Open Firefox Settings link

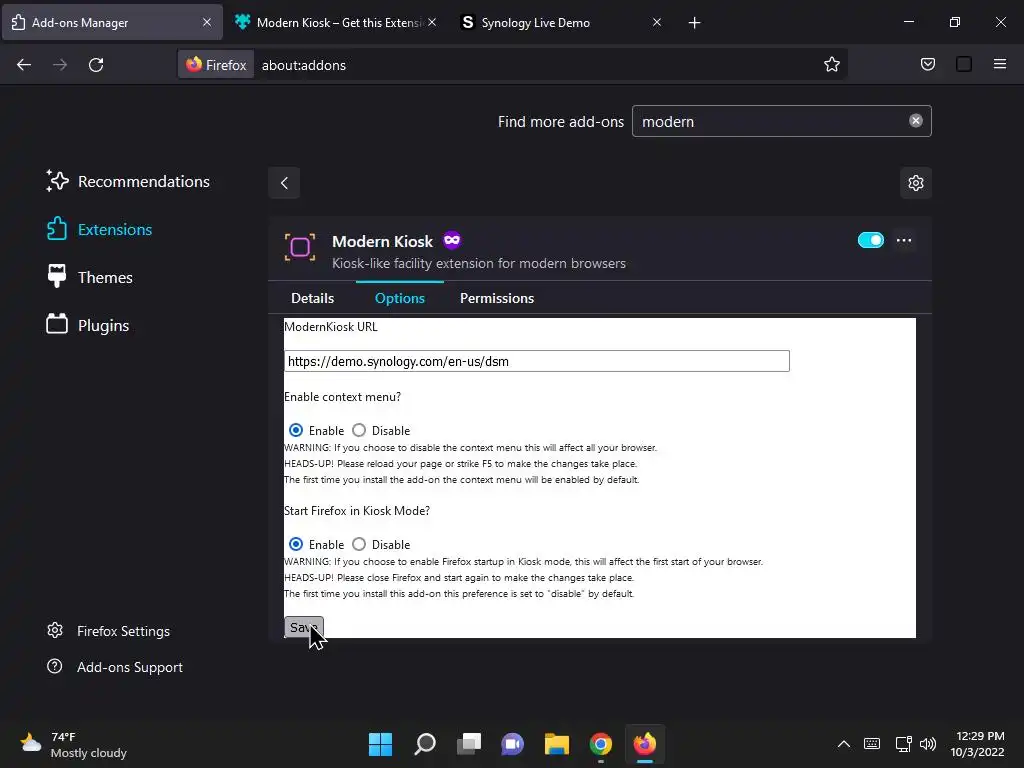tap(108, 631)
